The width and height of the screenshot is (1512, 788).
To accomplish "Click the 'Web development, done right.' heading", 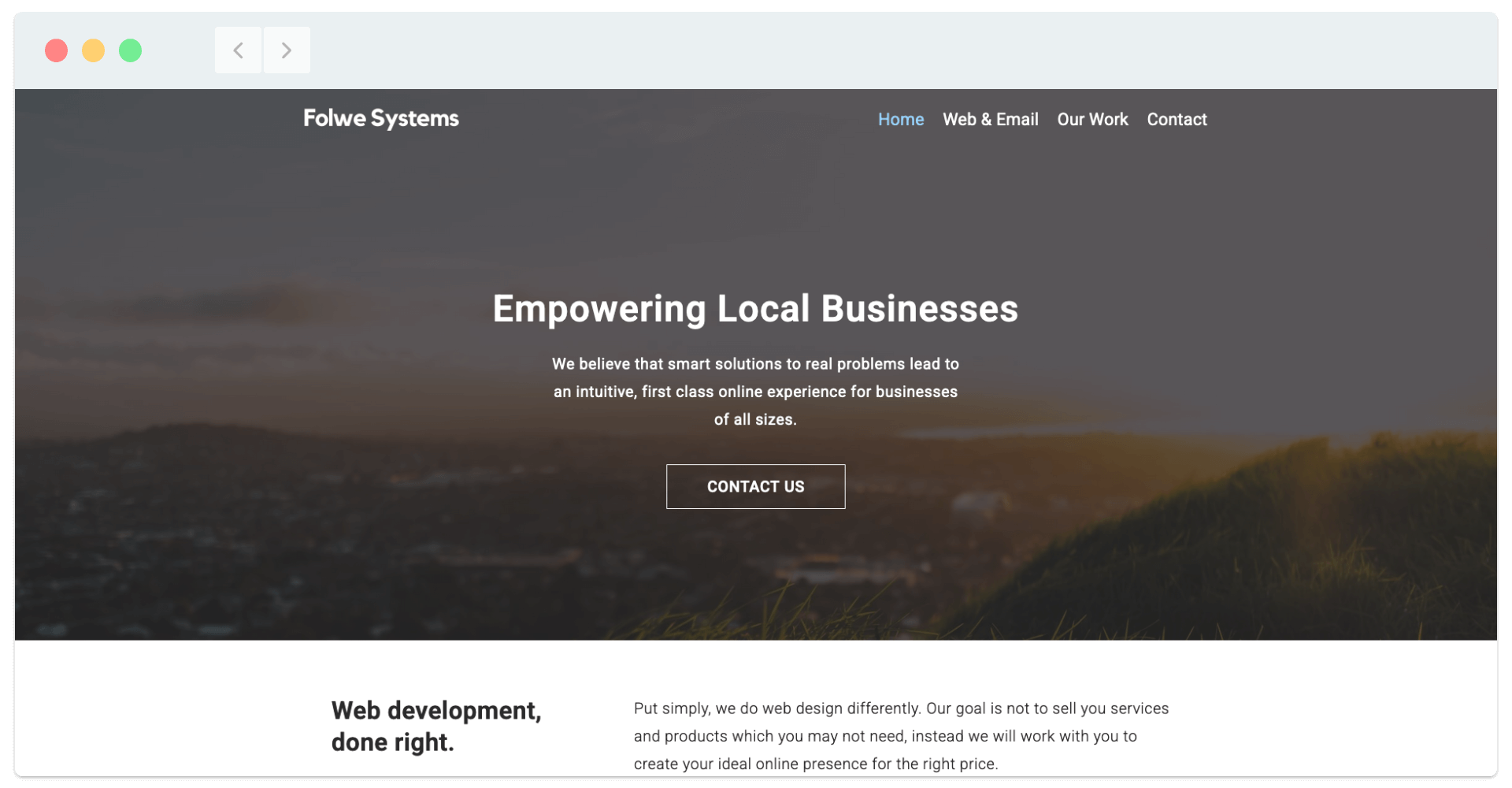I will (436, 726).
